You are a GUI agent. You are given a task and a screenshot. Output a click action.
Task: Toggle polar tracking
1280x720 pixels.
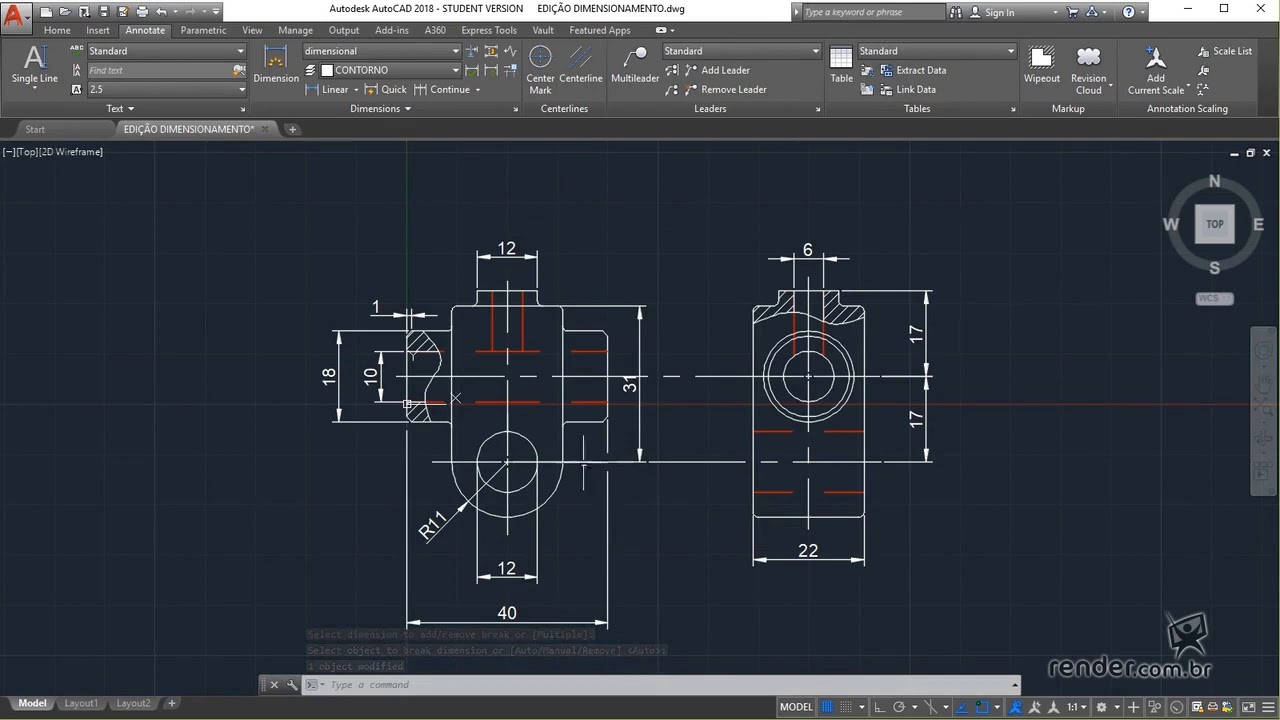[x=899, y=707]
